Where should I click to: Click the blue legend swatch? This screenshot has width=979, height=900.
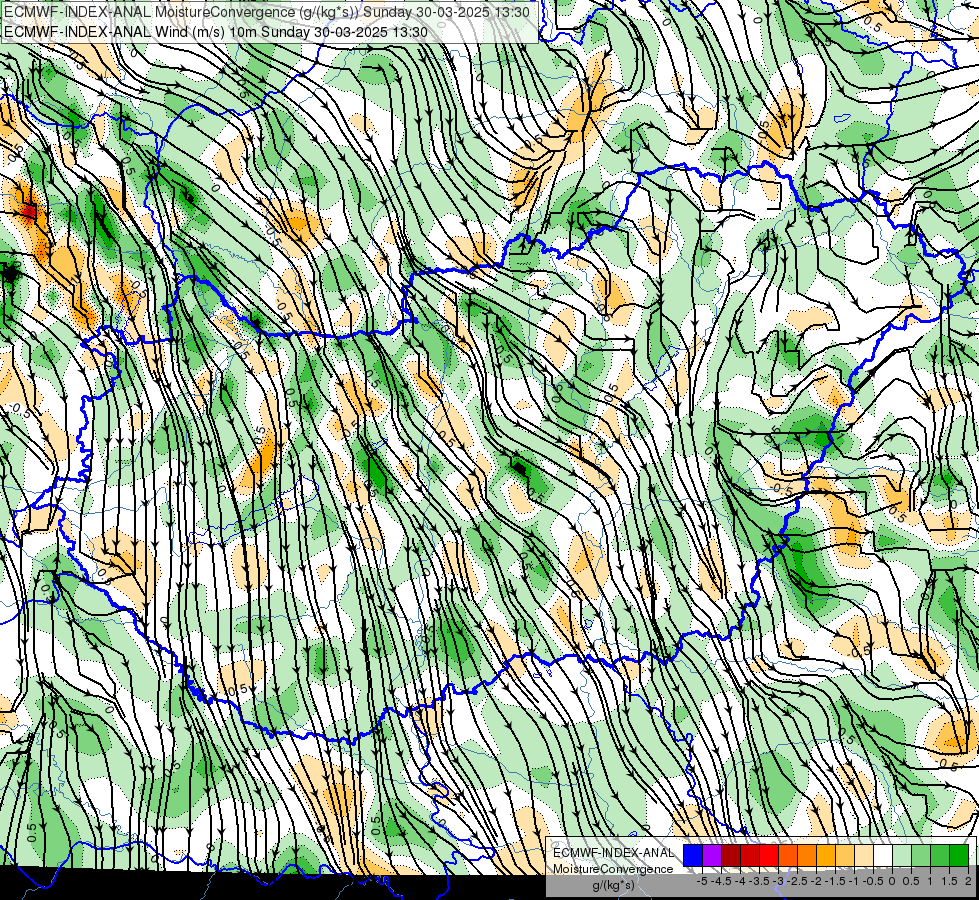tap(693, 856)
